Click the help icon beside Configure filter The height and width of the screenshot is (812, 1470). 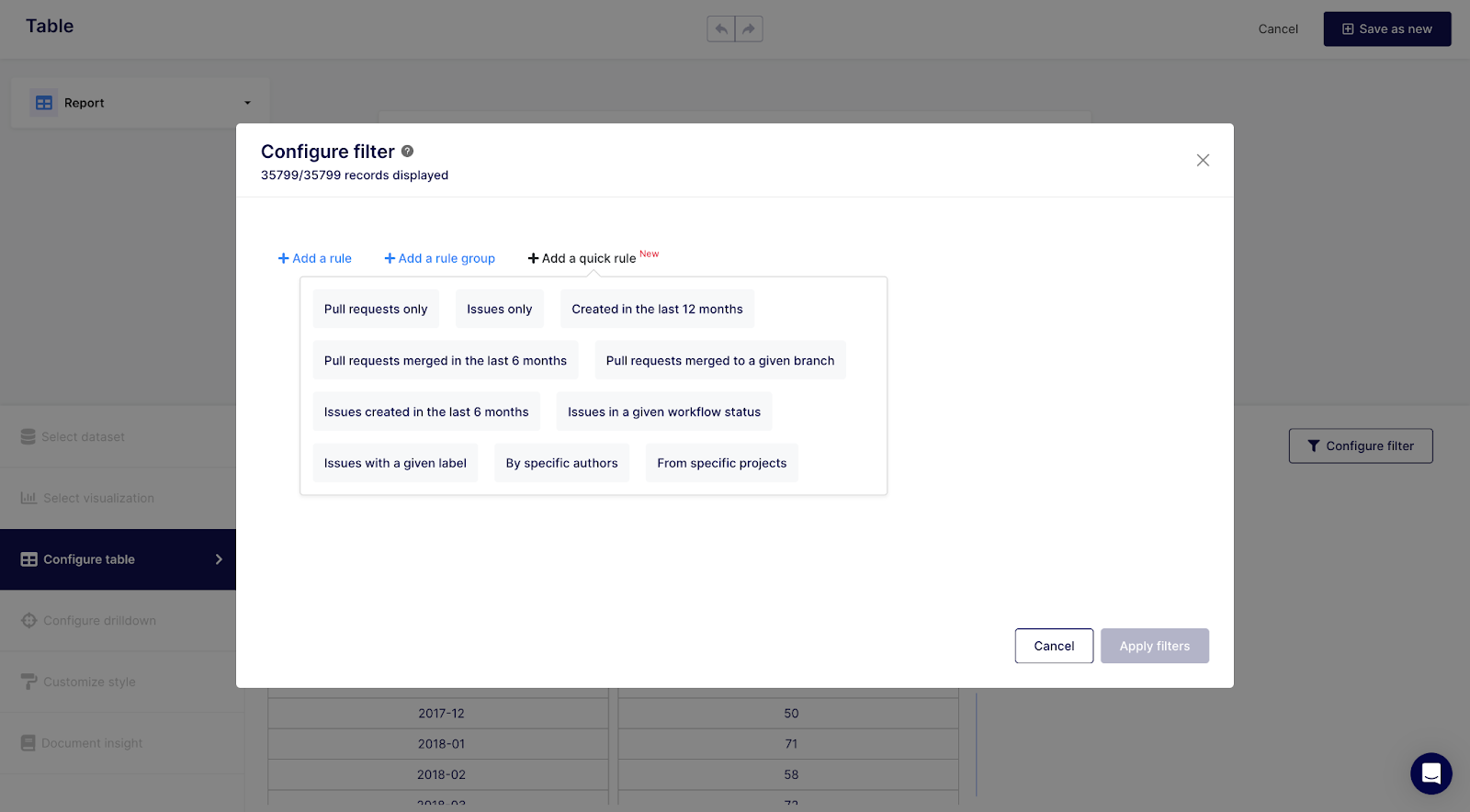pyautogui.click(x=407, y=151)
